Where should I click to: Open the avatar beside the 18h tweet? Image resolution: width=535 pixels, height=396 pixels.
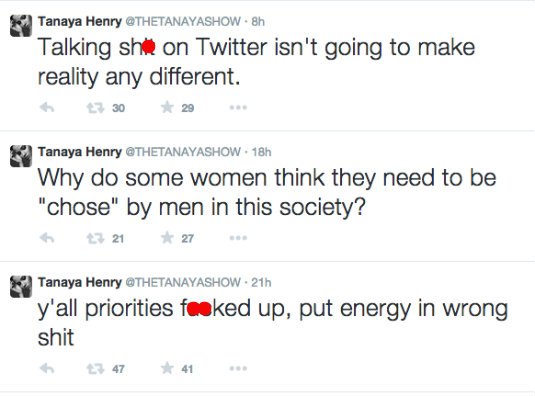(x=21, y=156)
